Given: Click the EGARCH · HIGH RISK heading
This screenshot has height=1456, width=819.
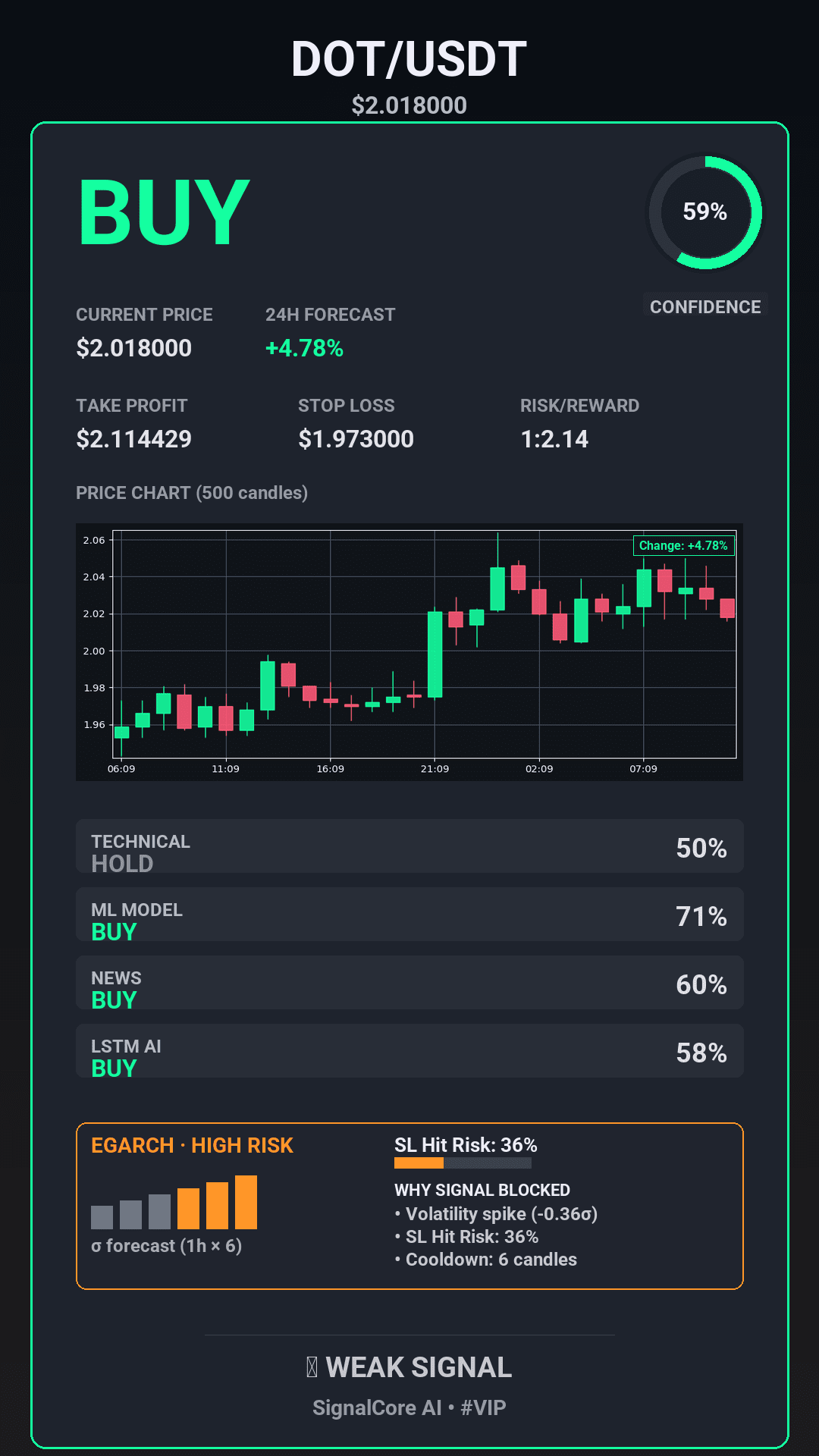Looking at the screenshot, I should pos(192,1145).
